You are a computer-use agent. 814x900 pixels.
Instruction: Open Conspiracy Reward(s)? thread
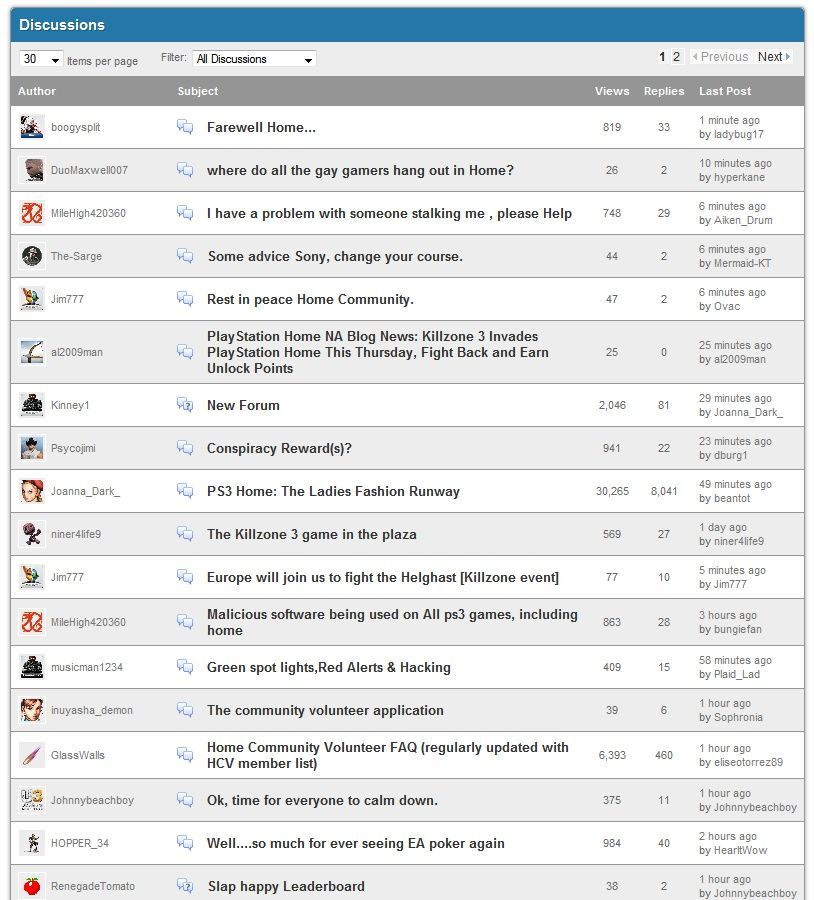[x=279, y=448]
